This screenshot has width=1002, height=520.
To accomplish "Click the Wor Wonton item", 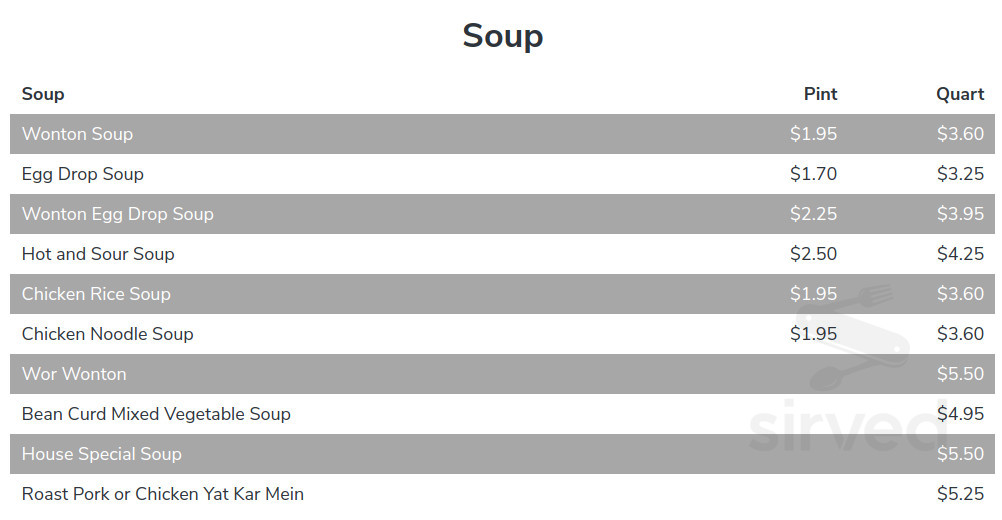I will 74,374.
